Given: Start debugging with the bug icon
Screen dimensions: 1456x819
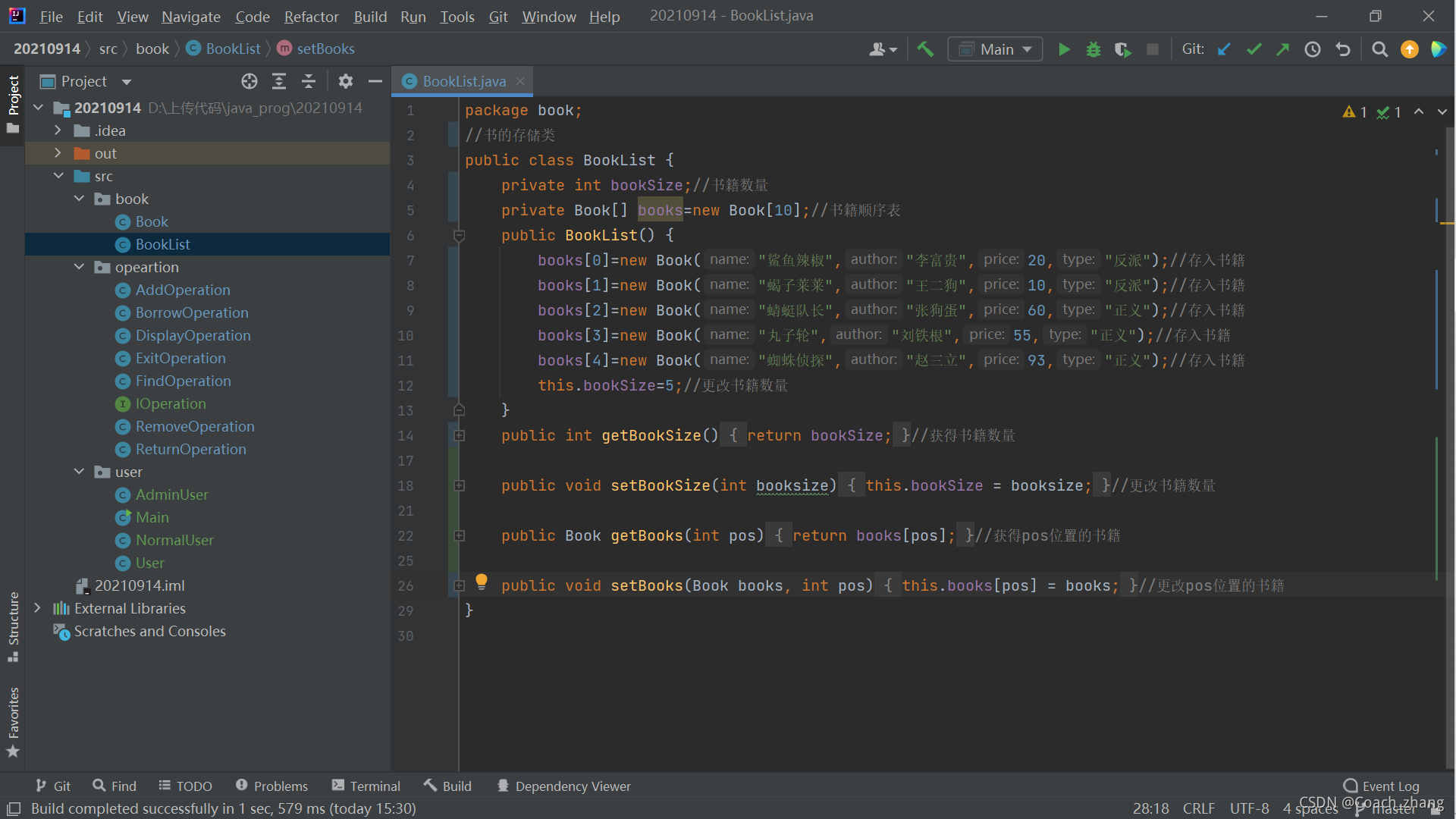Looking at the screenshot, I should coord(1094,49).
